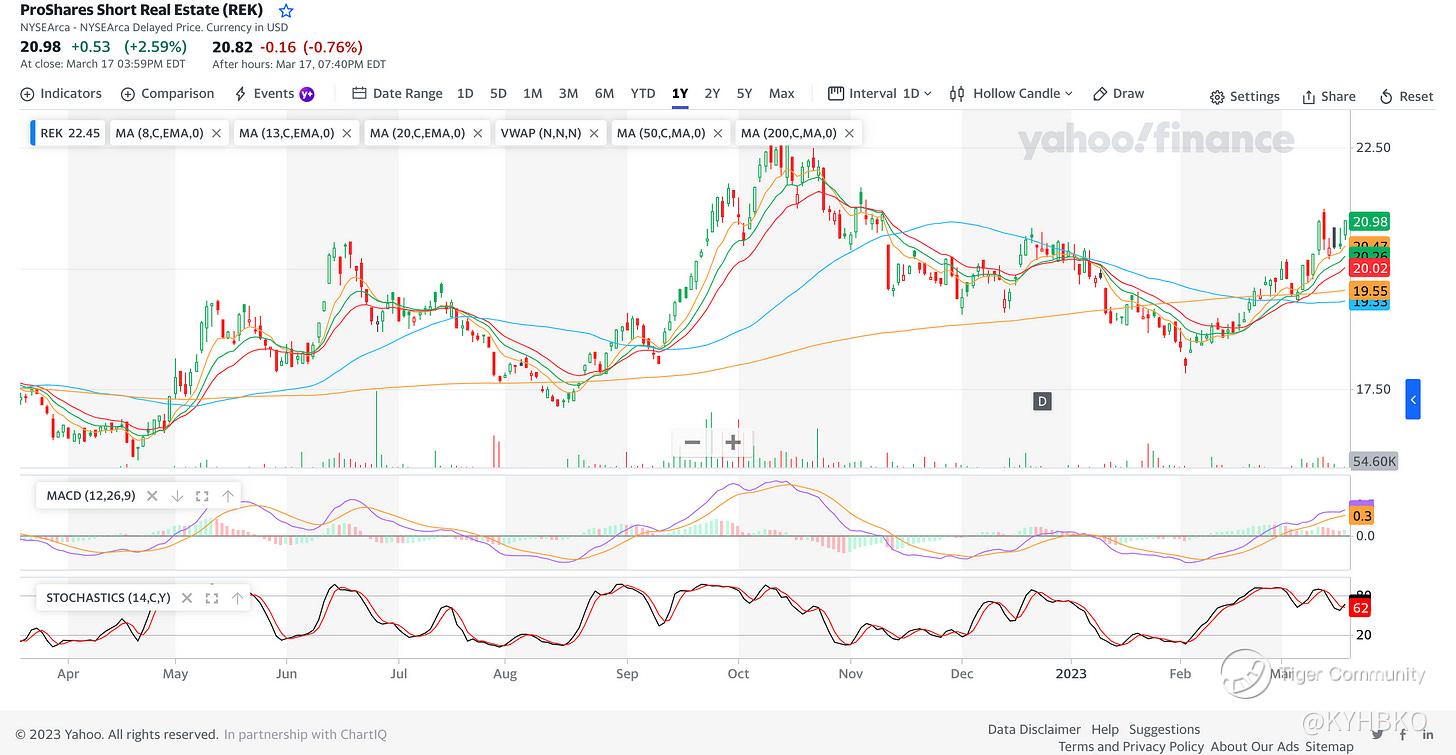The image size is (1456, 755).
Task: Remove the MA (8,C,EMA,0) indicator
Action: click(216, 132)
